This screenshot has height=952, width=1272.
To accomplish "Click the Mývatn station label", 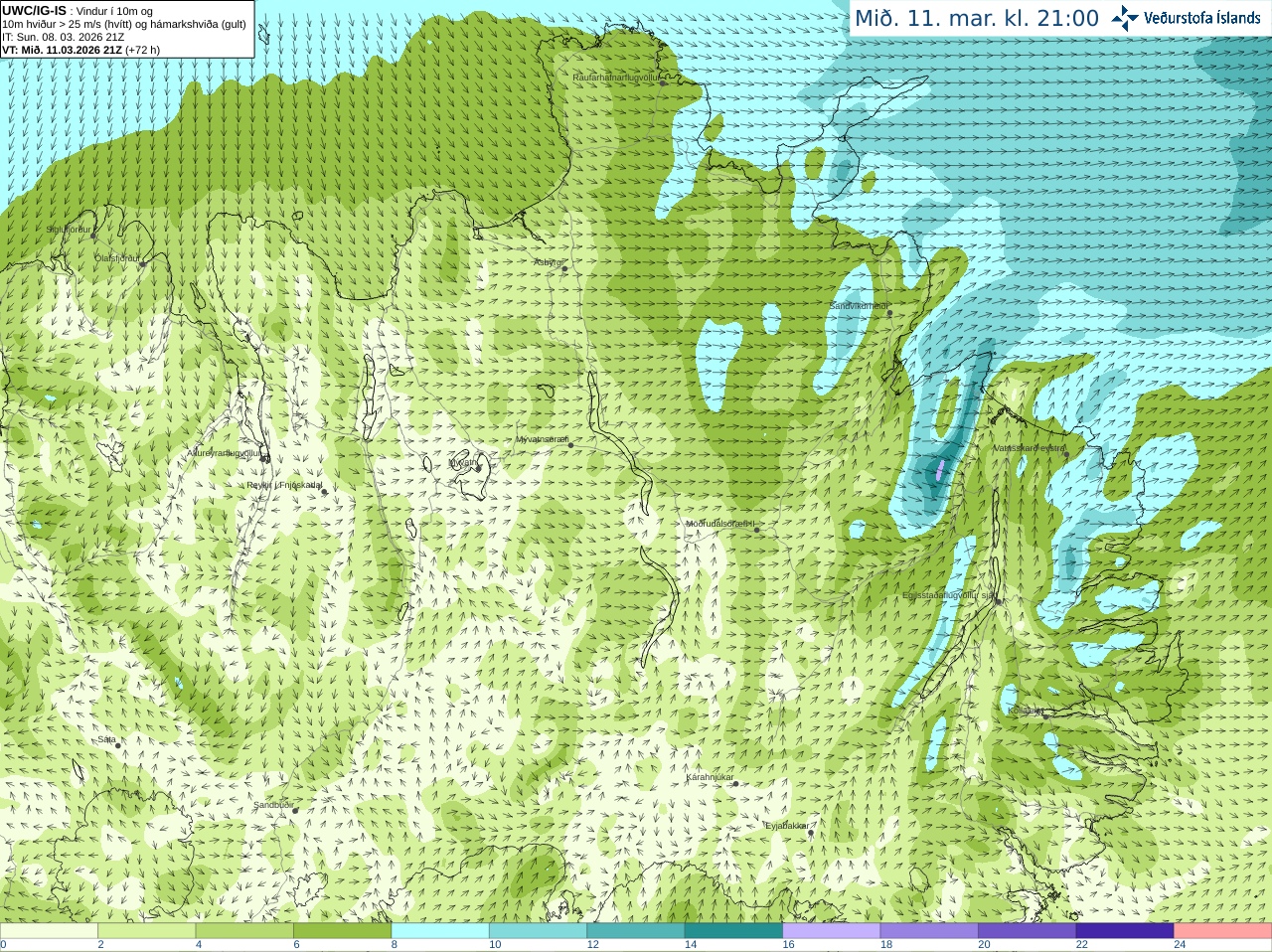I will pos(462,462).
